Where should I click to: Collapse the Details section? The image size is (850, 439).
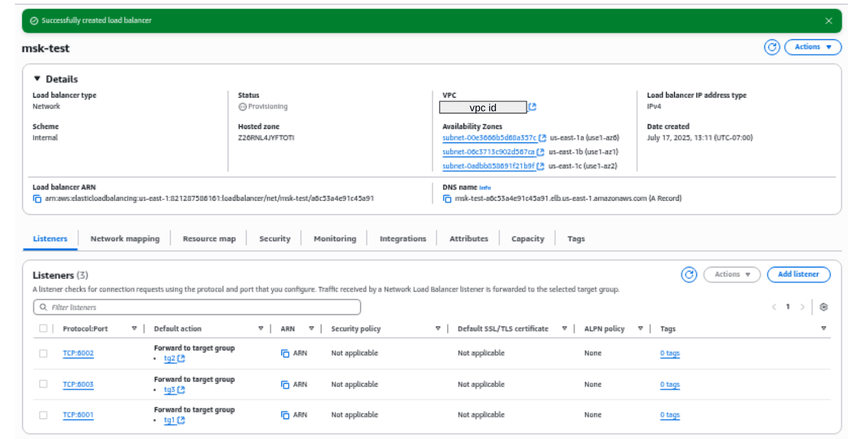coord(38,79)
